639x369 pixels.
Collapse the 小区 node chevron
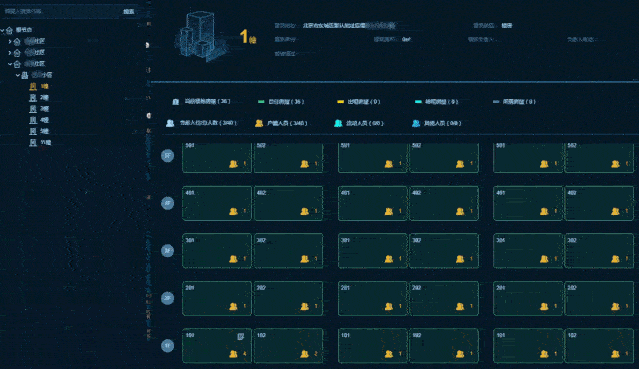point(18,75)
